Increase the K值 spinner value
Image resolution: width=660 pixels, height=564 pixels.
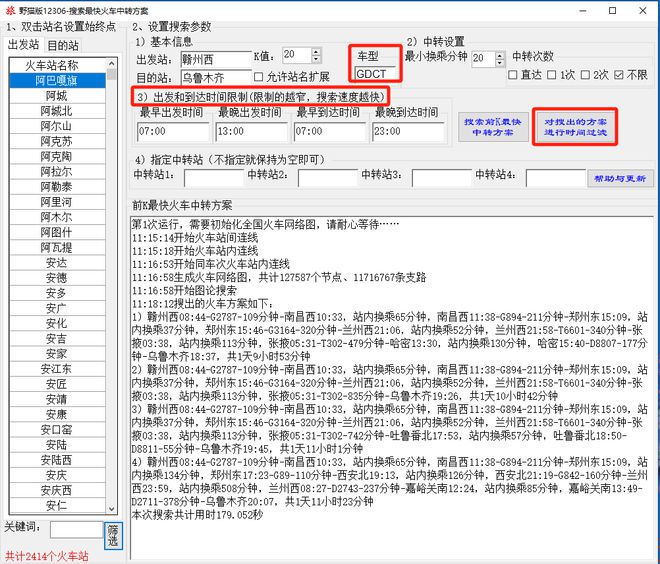(x=316, y=51)
